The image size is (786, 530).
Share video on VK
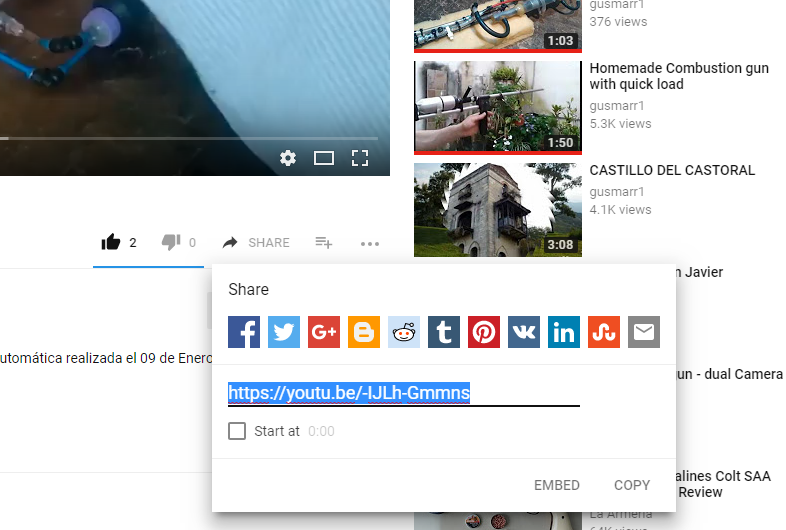point(524,332)
